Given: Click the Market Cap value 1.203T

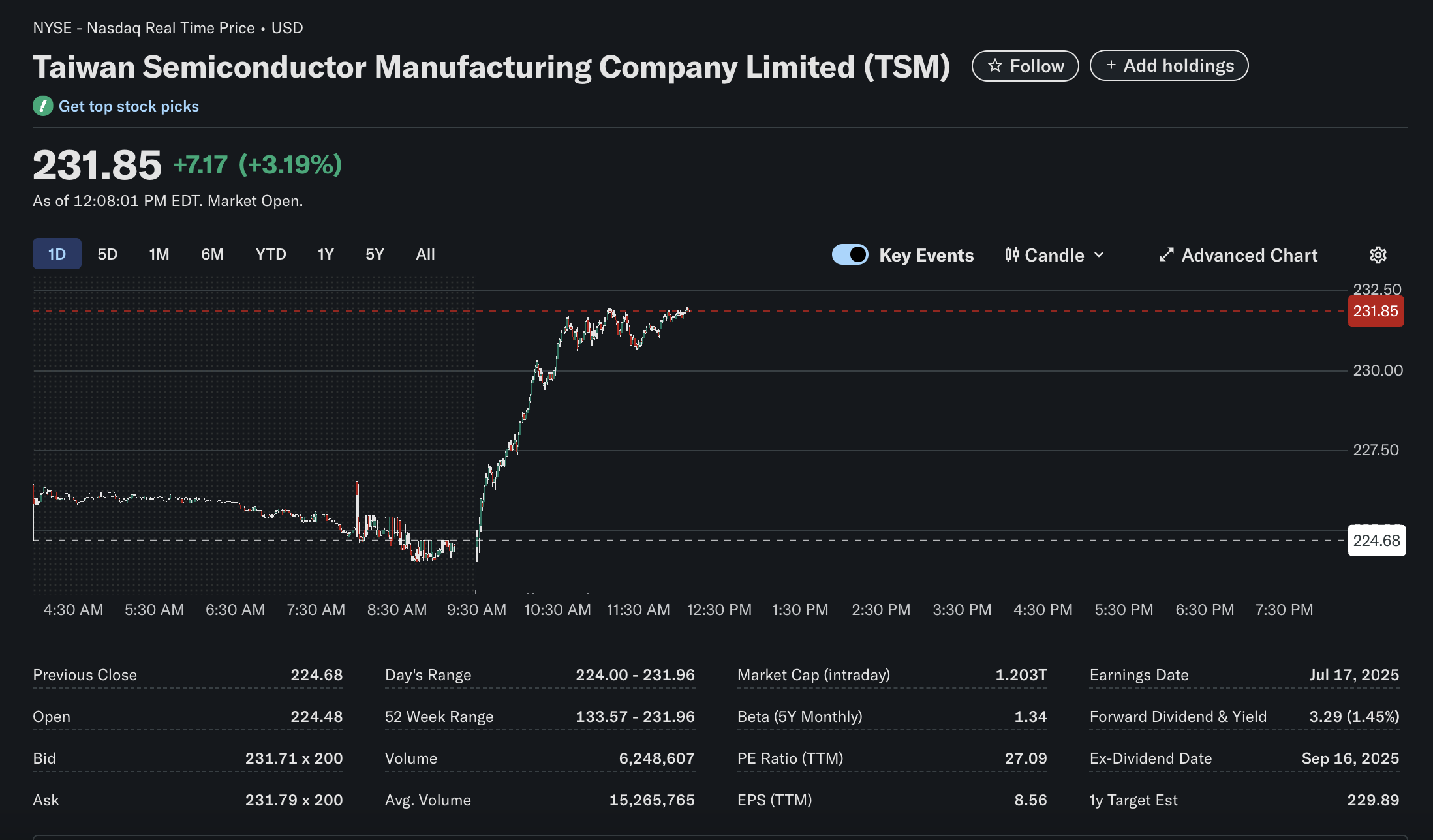Looking at the screenshot, I should [x=1021, y=675].
